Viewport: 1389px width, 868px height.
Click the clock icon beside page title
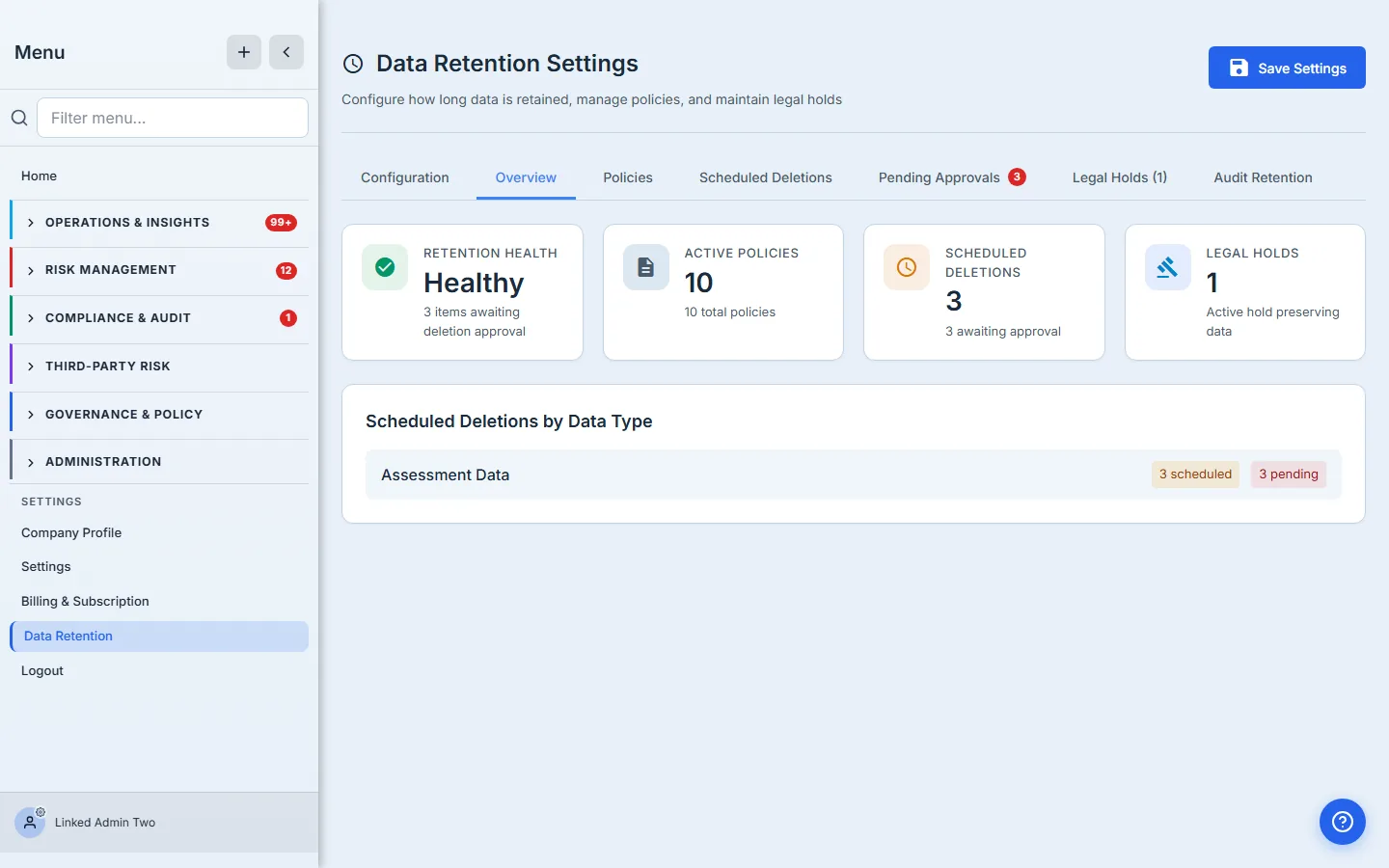(353, 64)
